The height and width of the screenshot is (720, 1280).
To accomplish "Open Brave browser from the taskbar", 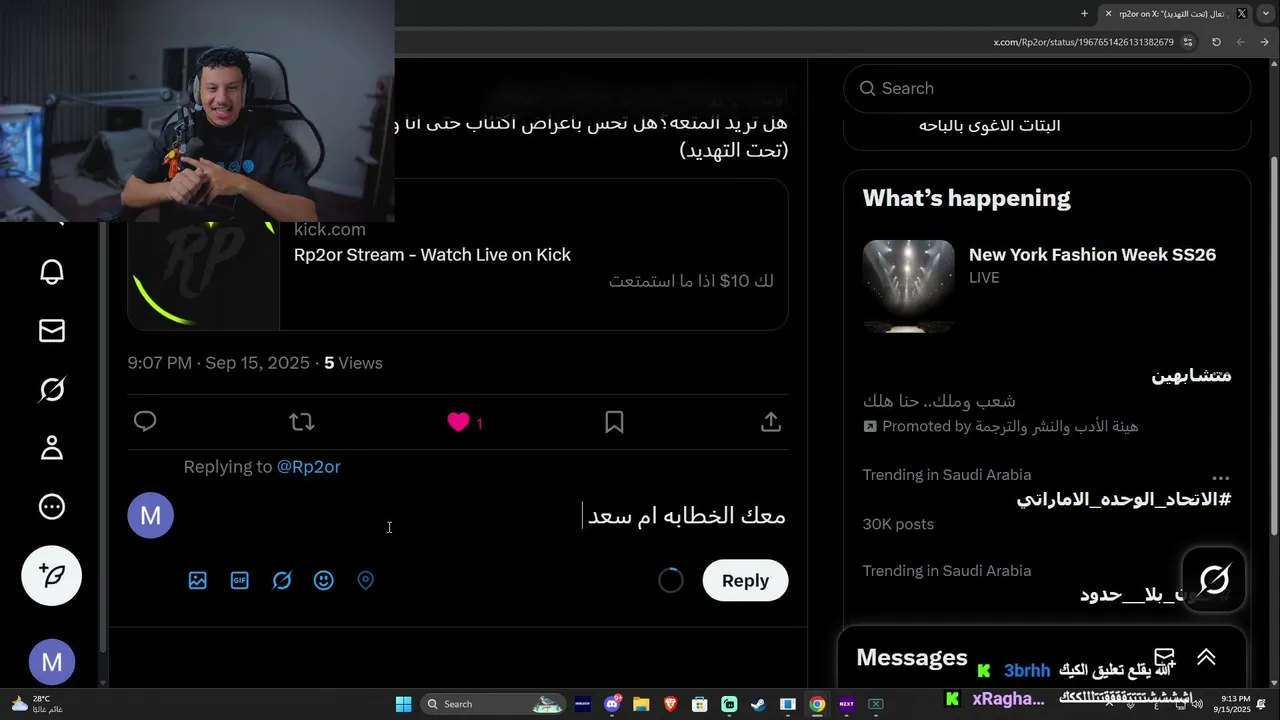I will click(x=670, y=704).
